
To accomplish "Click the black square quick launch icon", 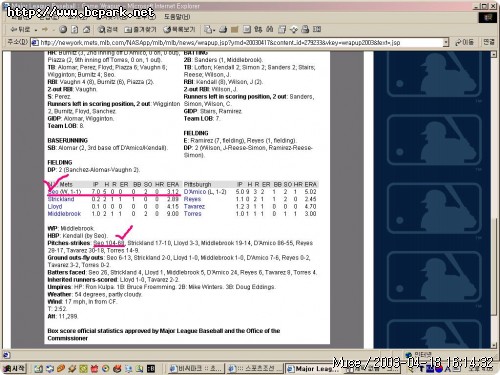I will [x=151, y=369].
